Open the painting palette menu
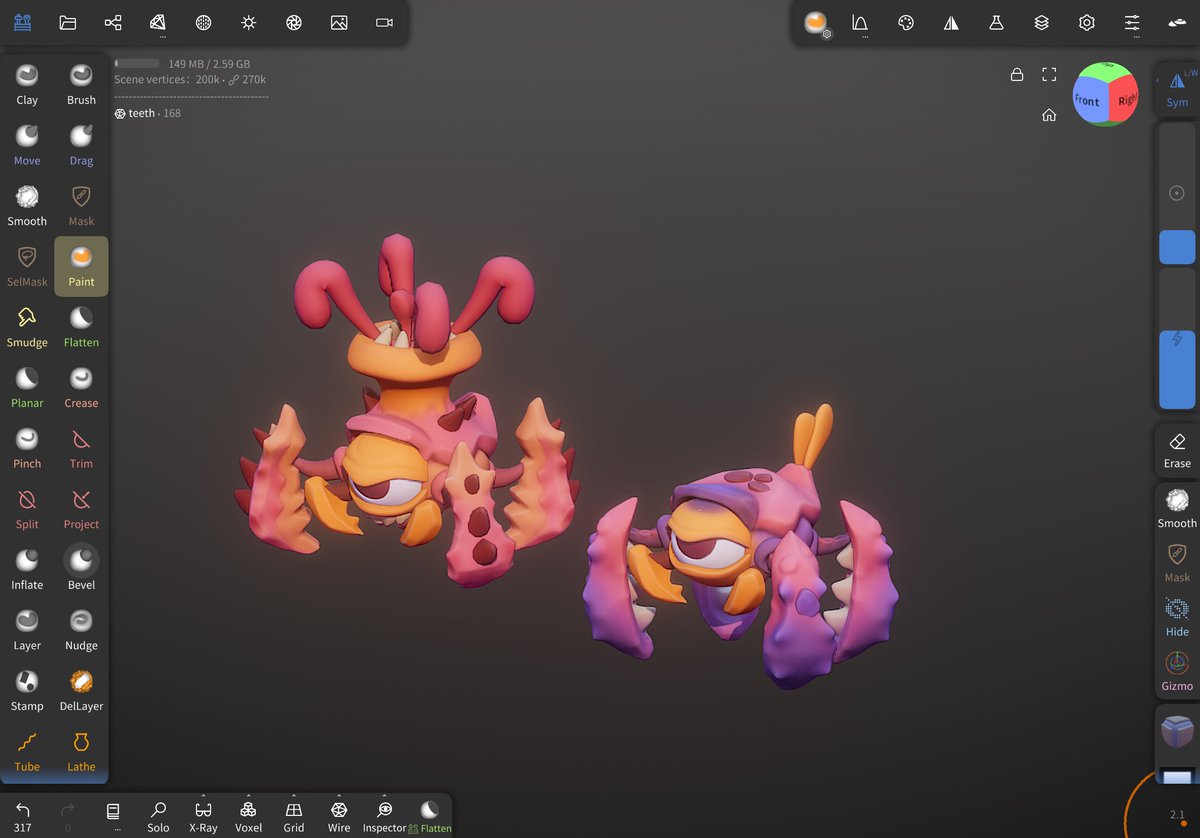This screenshot has width=1200, height=838. pyautogui.click(x=906, y=23)
